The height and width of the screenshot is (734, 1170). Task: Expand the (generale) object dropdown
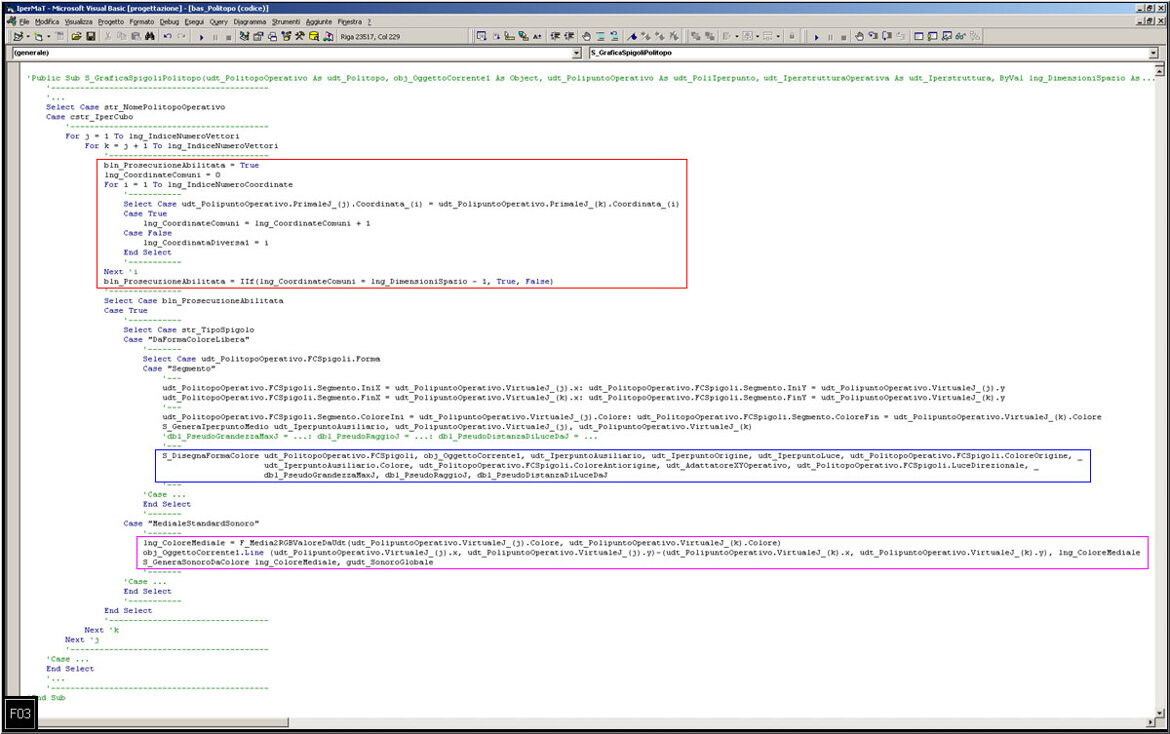pos(576,52)
